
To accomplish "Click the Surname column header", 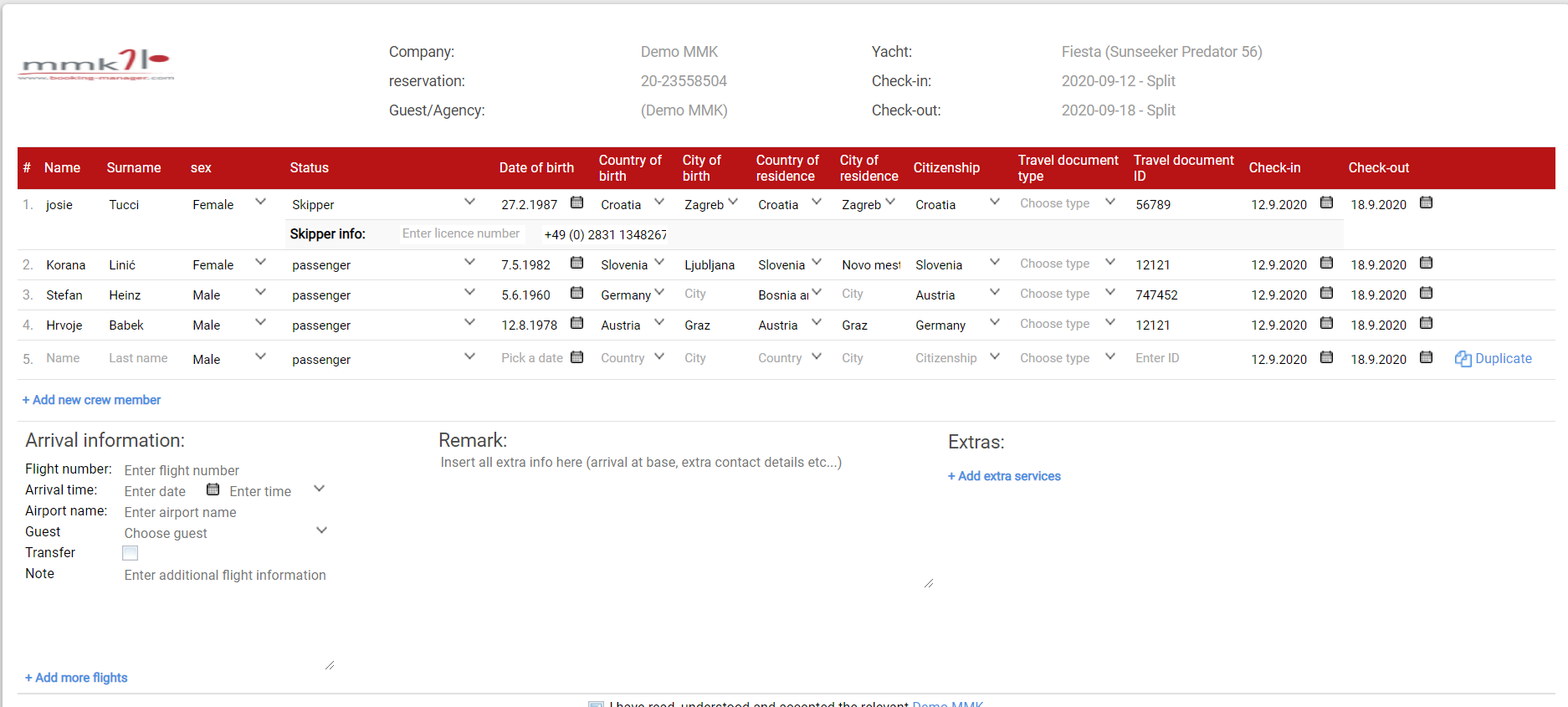I will (134, 168).
